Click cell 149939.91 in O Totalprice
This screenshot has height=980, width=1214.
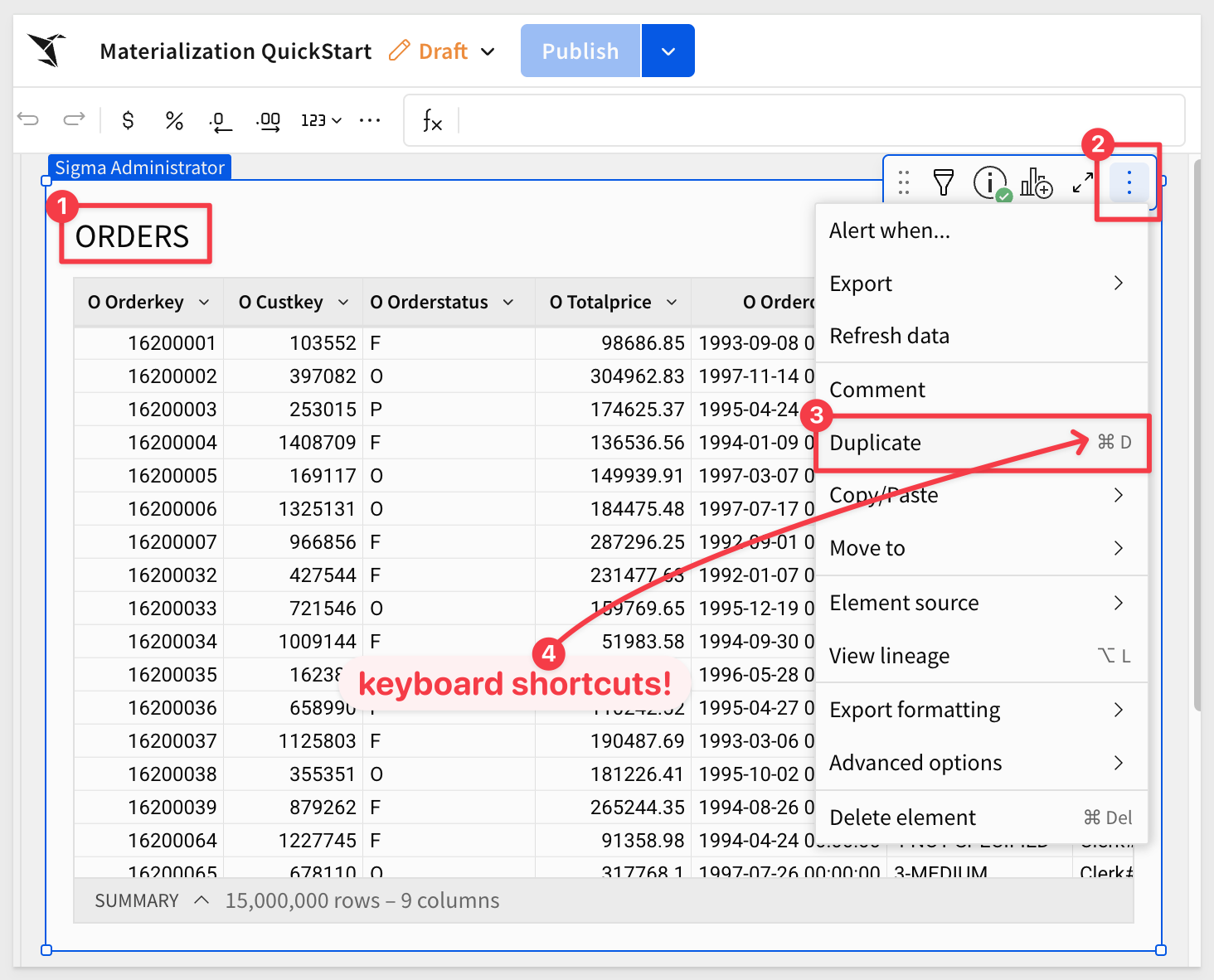[x=614, y=476]
